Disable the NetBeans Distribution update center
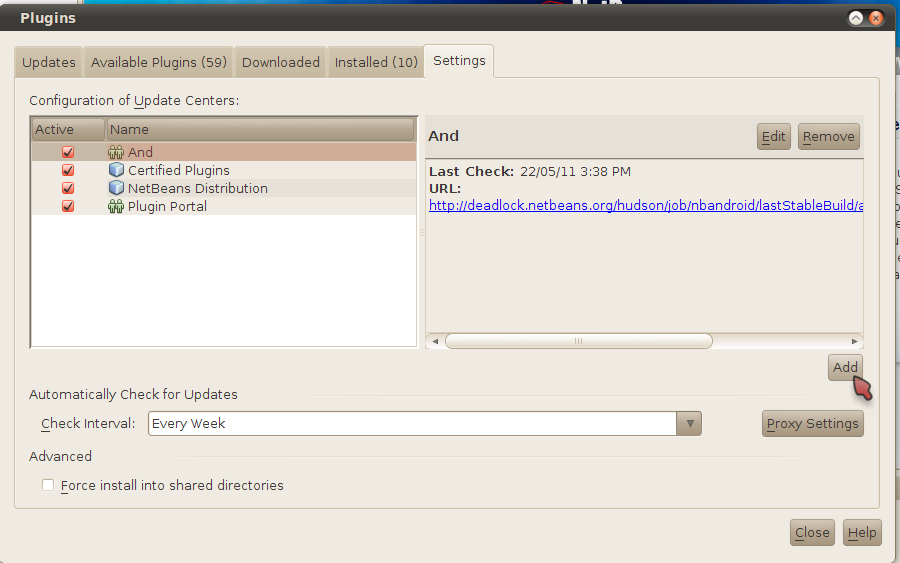 [68, 188]
